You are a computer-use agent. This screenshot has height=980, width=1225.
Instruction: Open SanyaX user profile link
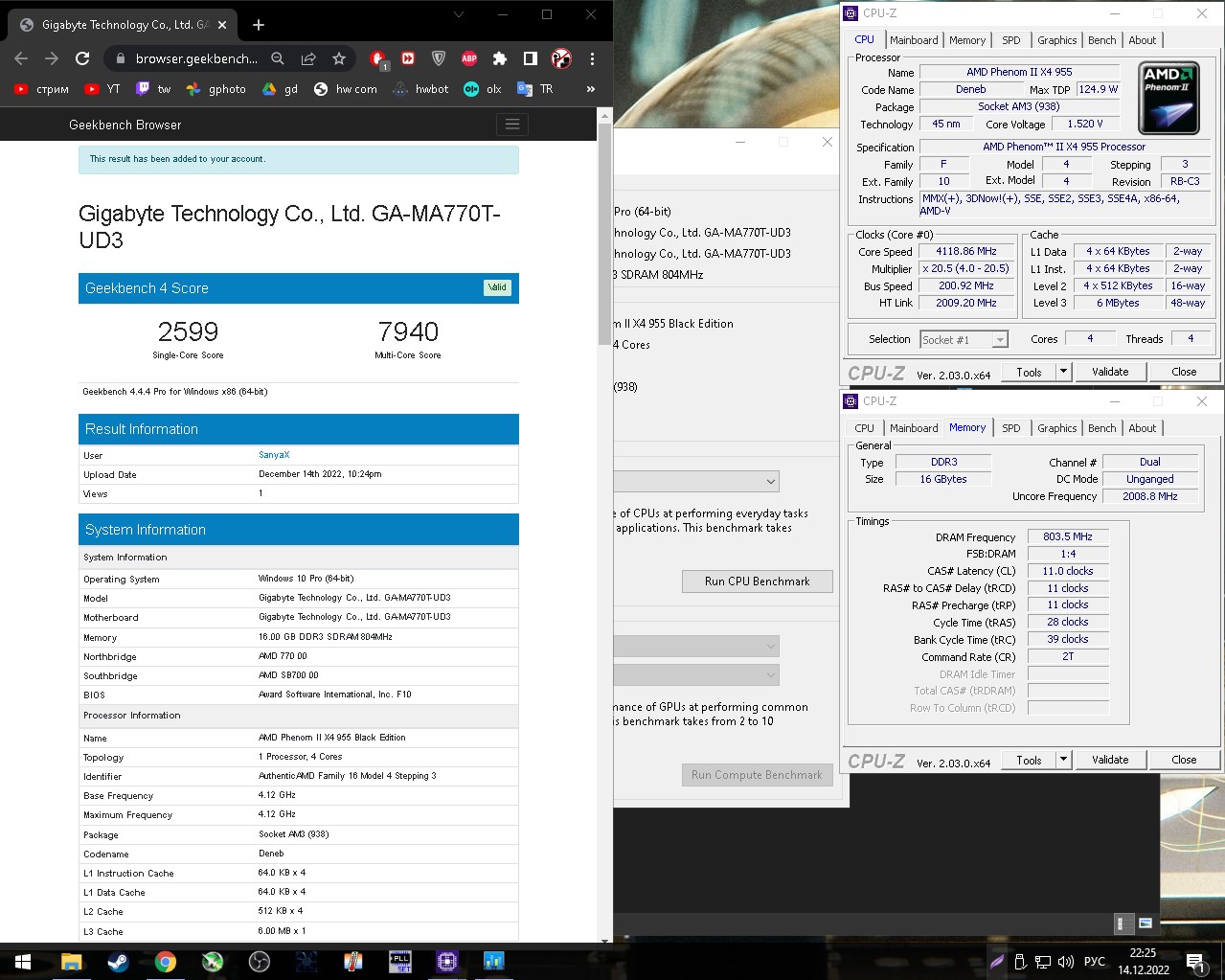tap(274, 455)
